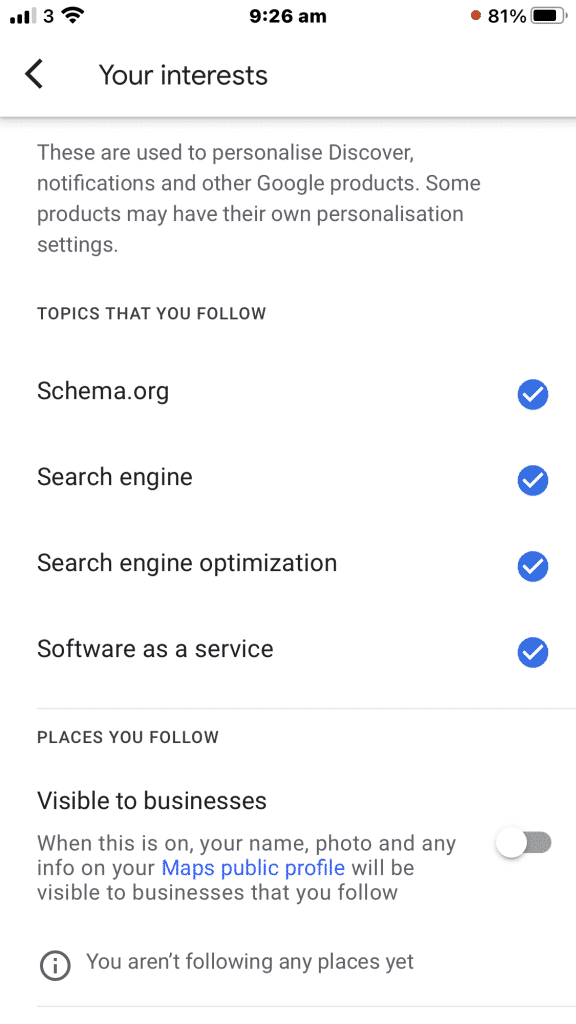Tap the 9:26 am clock display
Image resolution: width=576 pixels, height=1024 pixels.
288,16
